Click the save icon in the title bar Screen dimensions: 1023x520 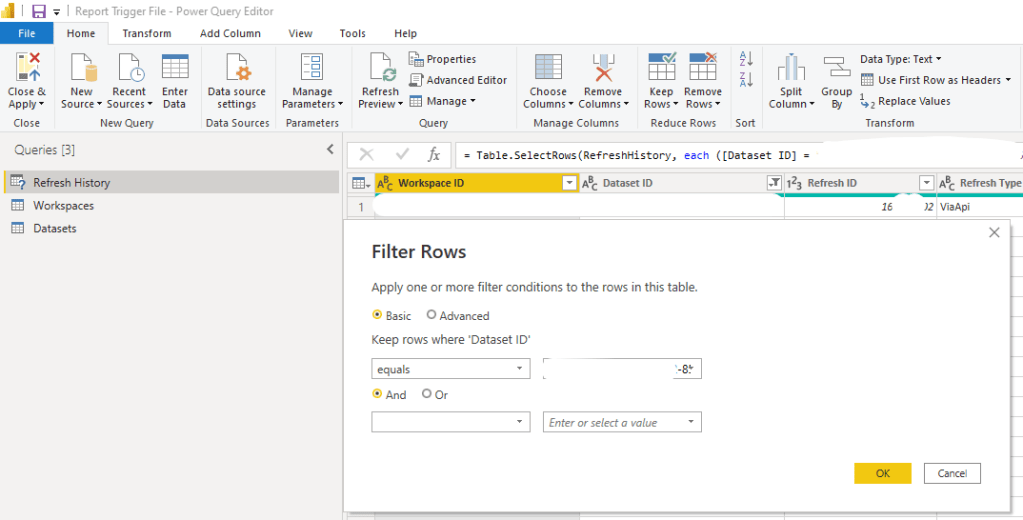click(x=38, y=11)
